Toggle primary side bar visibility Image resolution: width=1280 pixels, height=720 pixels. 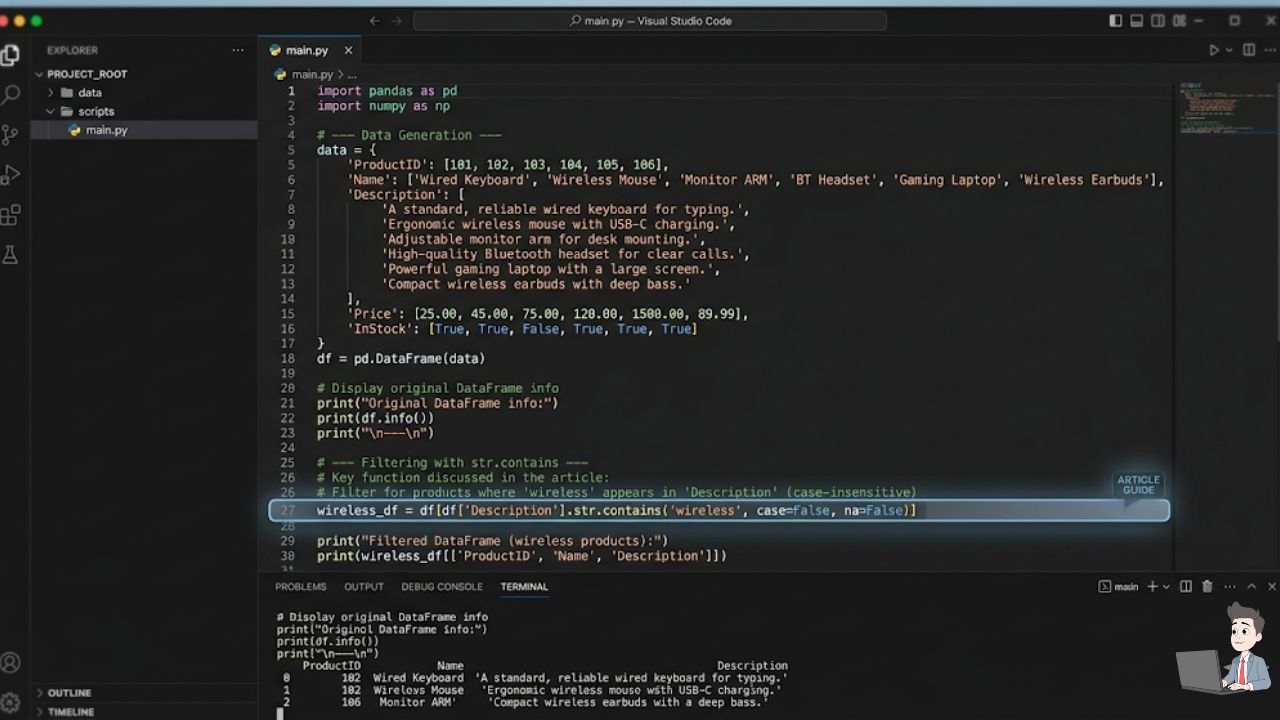pyautogui.click(x=1116, y=20)
